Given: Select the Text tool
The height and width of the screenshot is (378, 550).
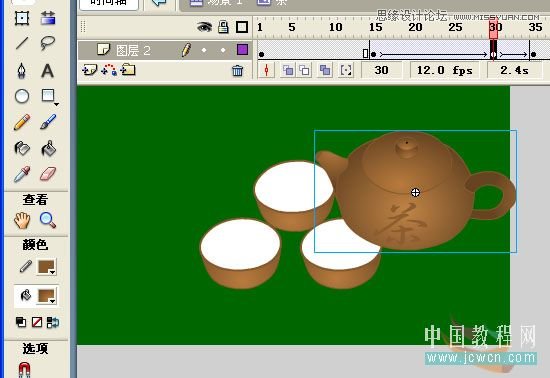Looking at the screenshot, I should point(47,70).
